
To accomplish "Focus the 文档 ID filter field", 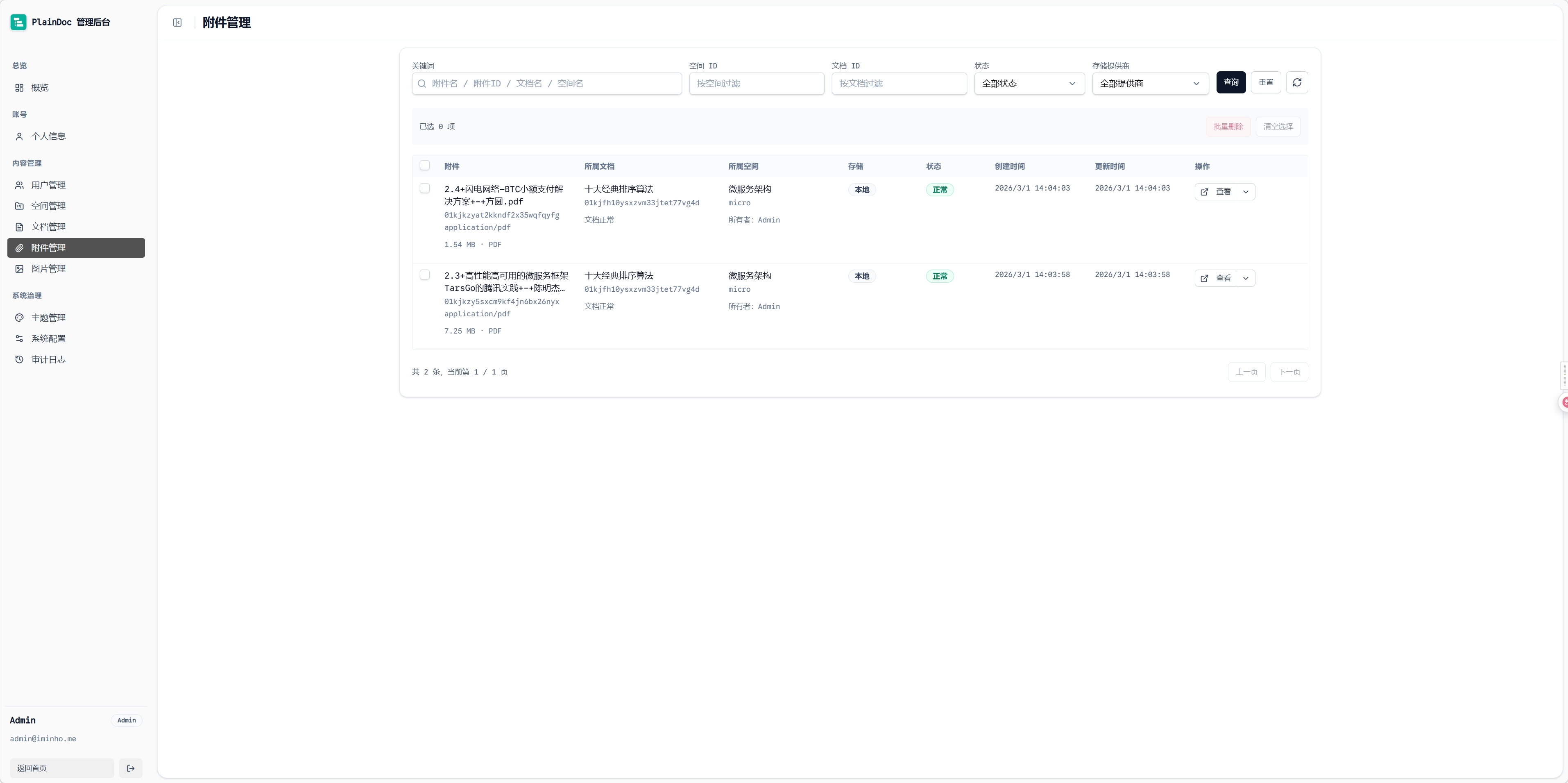I will (899, 84).
